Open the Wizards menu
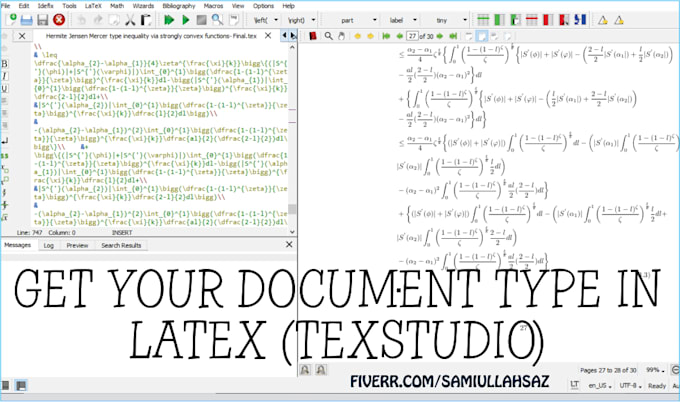The width and height of the screenshot is (680, 402). (143, 6)
